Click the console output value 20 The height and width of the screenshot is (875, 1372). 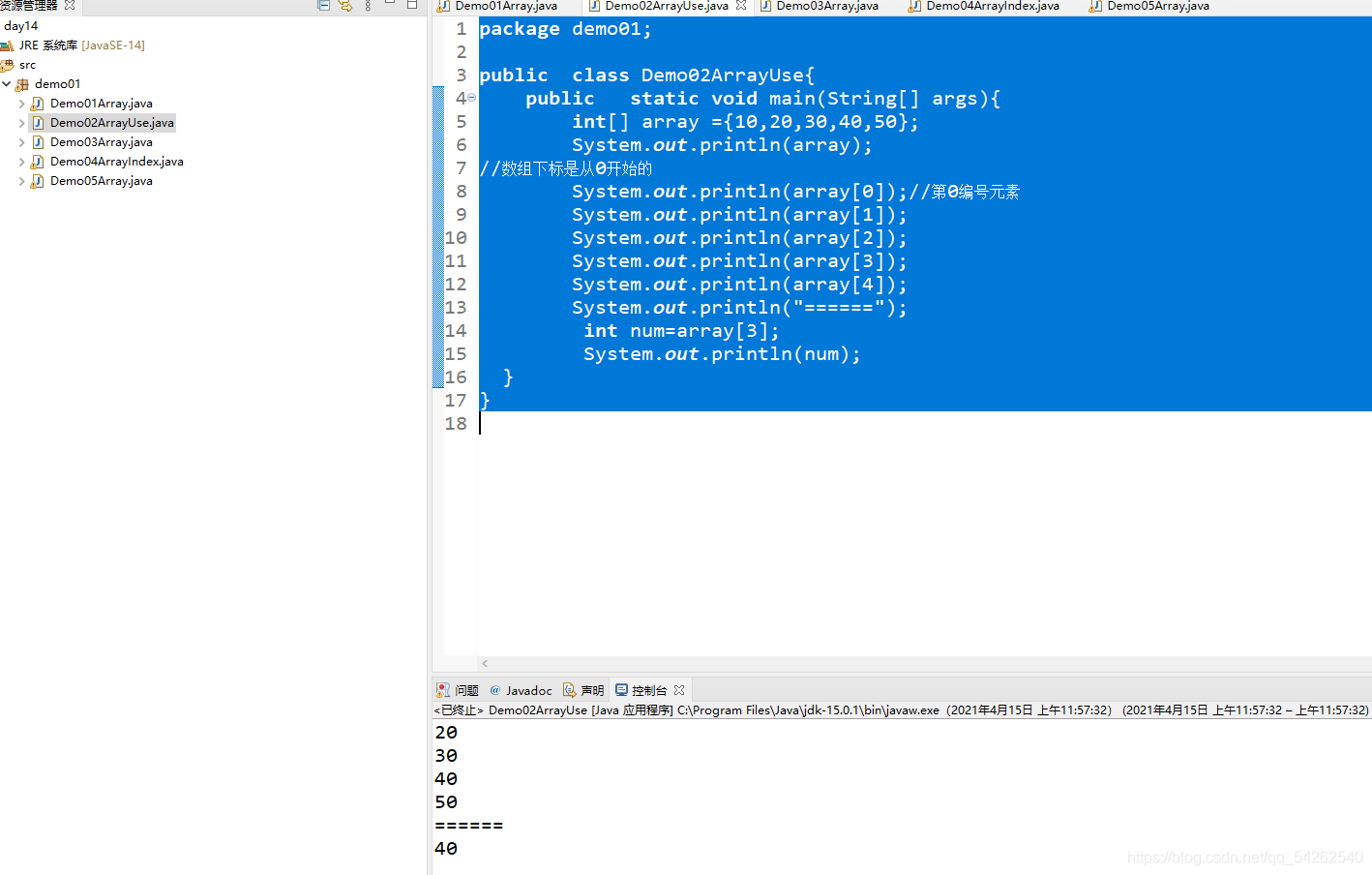click(x=446, y=733)
